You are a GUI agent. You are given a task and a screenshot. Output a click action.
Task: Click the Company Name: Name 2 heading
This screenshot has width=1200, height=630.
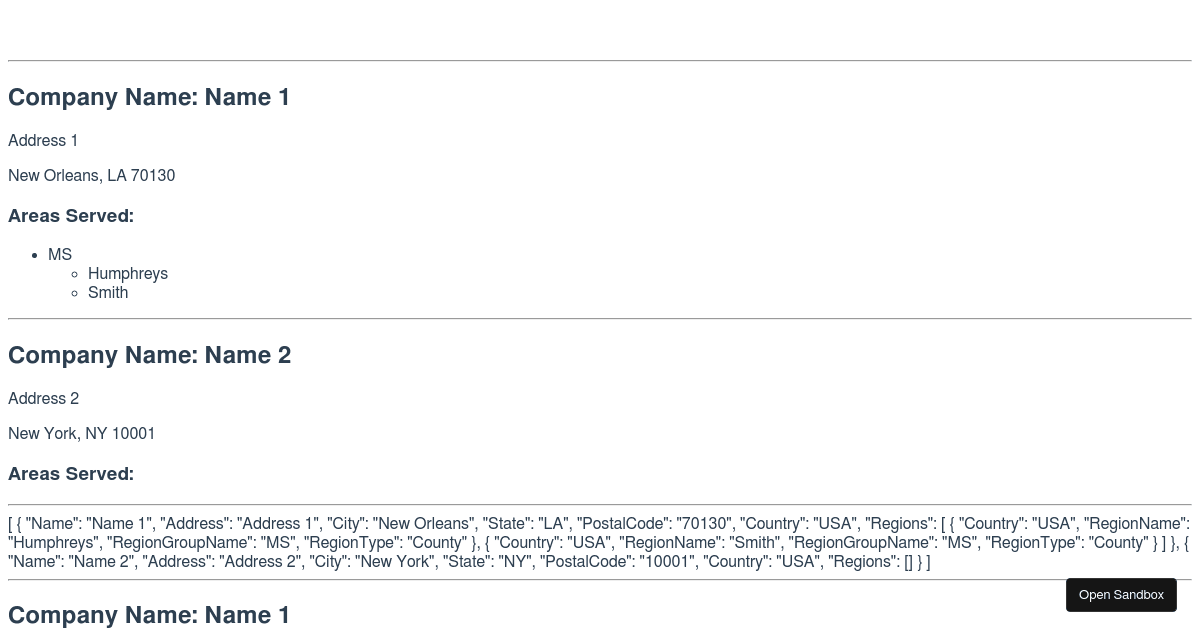[x=149, y=355]
